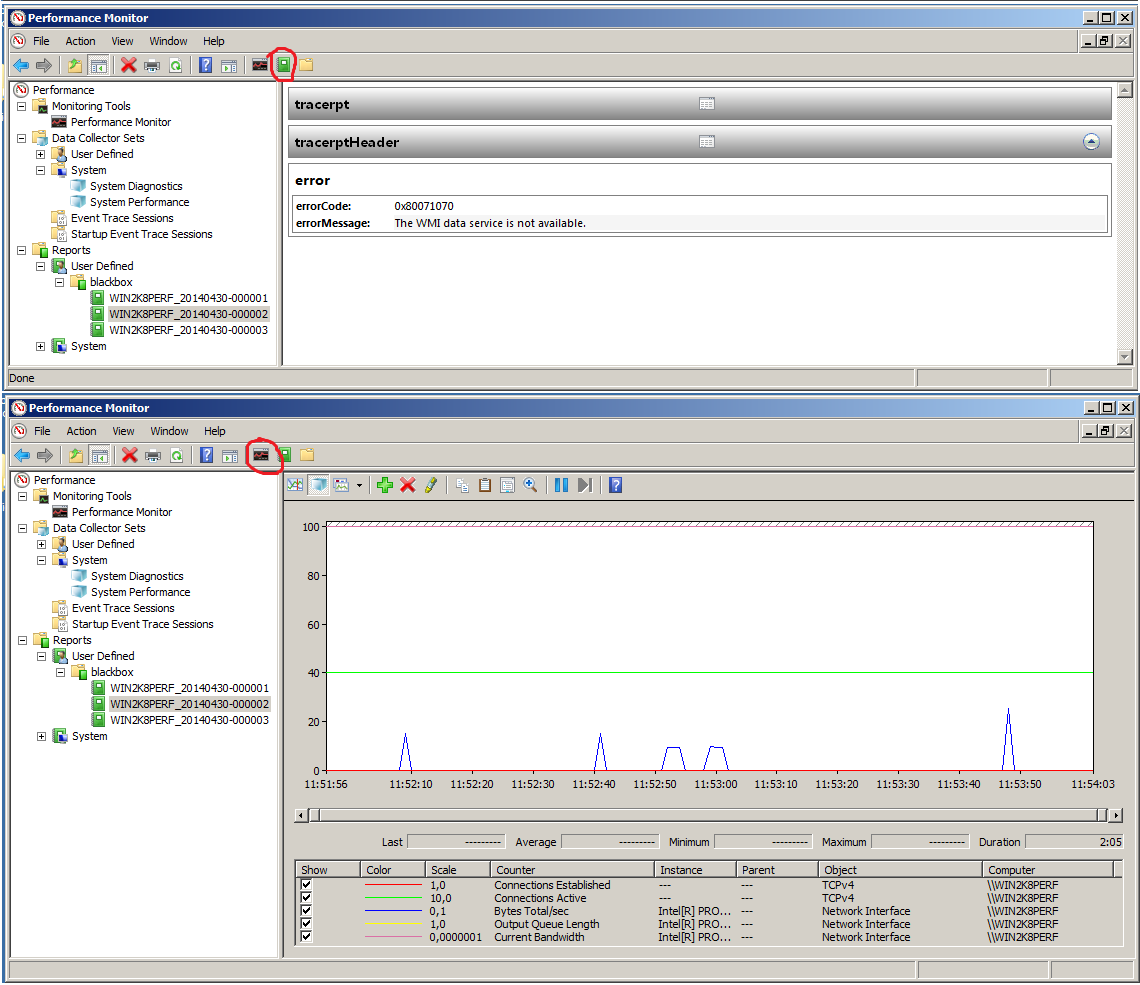Click the graph time range scrollbar track
1140x985 pixels.
click(708, 816)
